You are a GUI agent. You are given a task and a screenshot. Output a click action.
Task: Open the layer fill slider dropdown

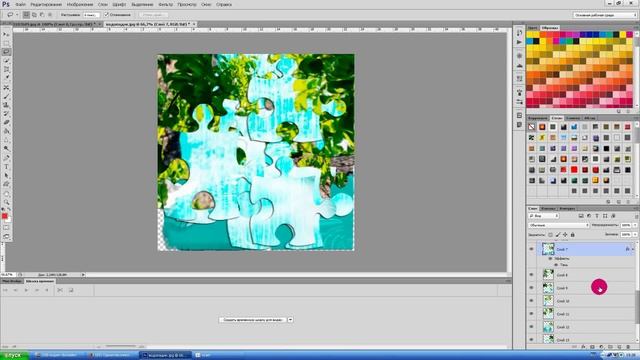(x=636, y=235)
